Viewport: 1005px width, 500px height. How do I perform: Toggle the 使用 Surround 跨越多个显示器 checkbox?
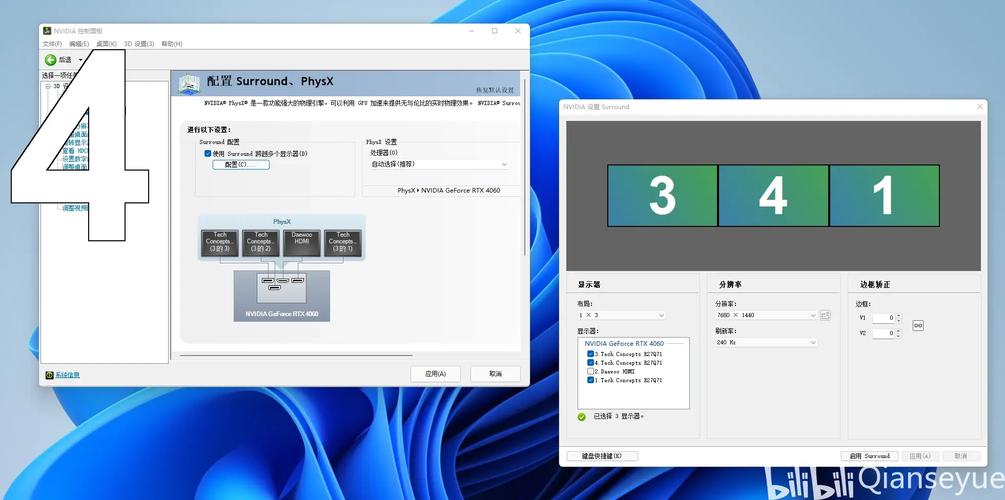[x=208, y=154]
